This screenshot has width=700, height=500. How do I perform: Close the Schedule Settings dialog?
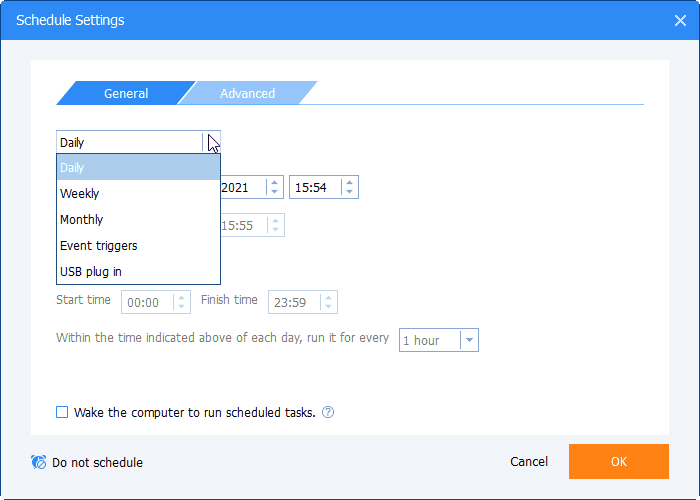pos(681,20)
